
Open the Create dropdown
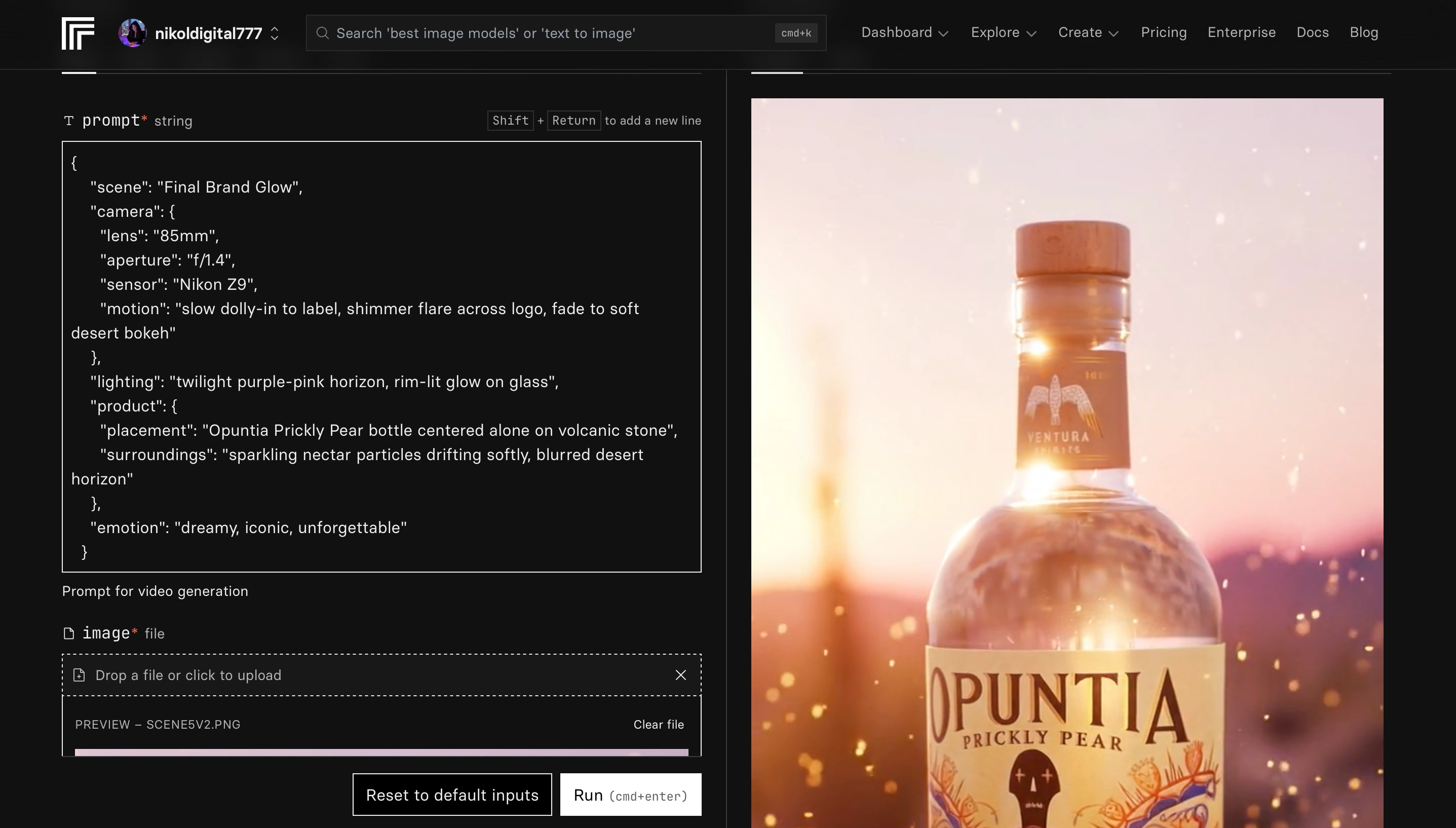(1088, 33)
